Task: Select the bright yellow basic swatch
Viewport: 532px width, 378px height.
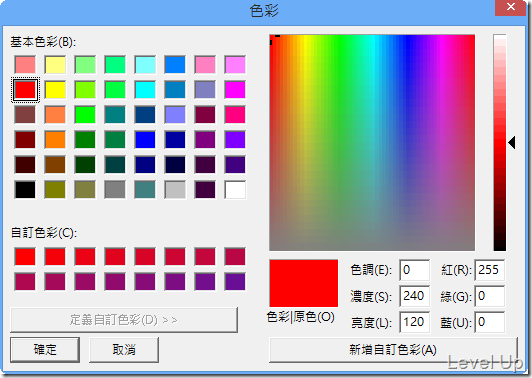Action: (x=55, y=90)
